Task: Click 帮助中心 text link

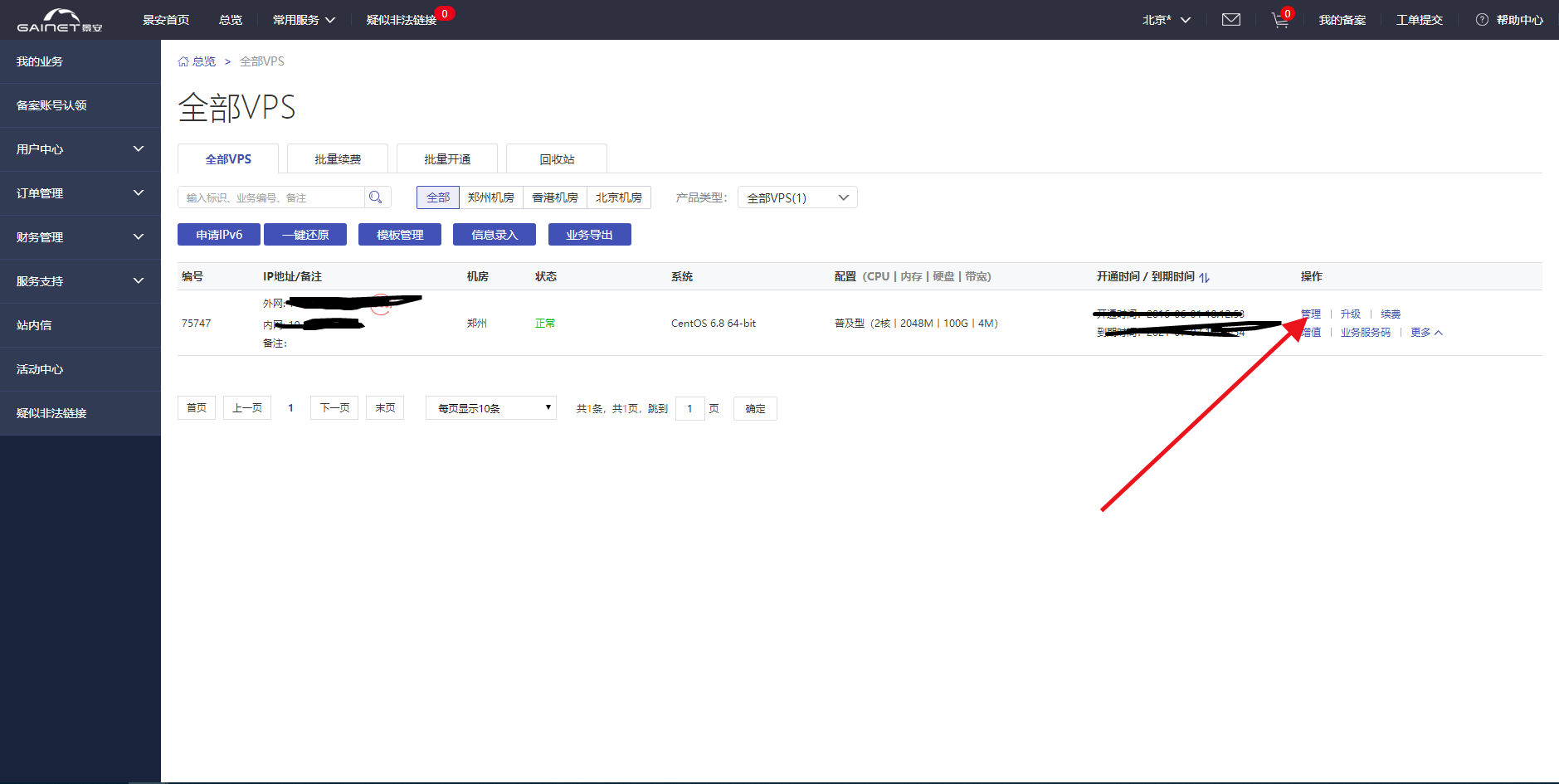Action: 1520,20
